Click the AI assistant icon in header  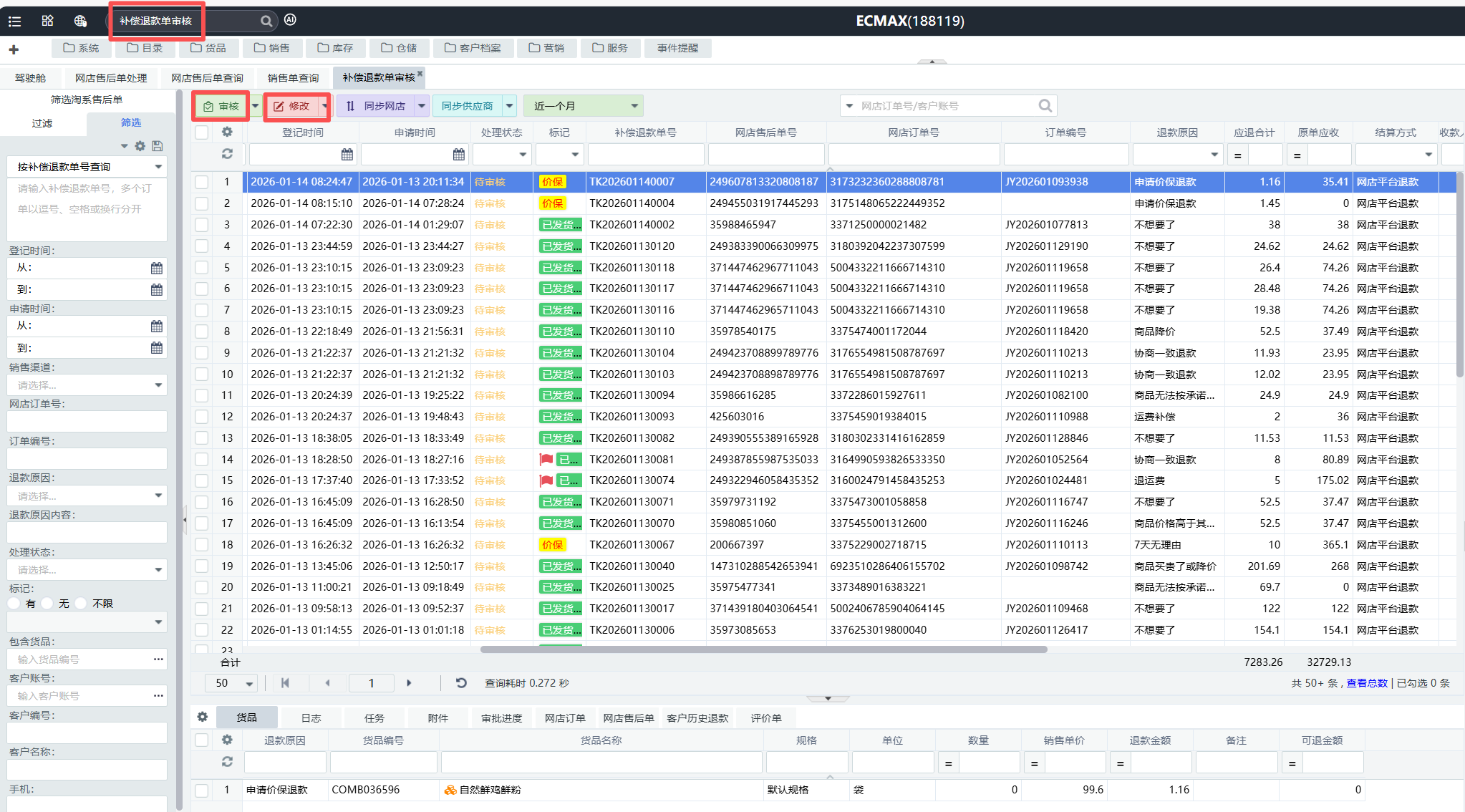tap(290, 20)
